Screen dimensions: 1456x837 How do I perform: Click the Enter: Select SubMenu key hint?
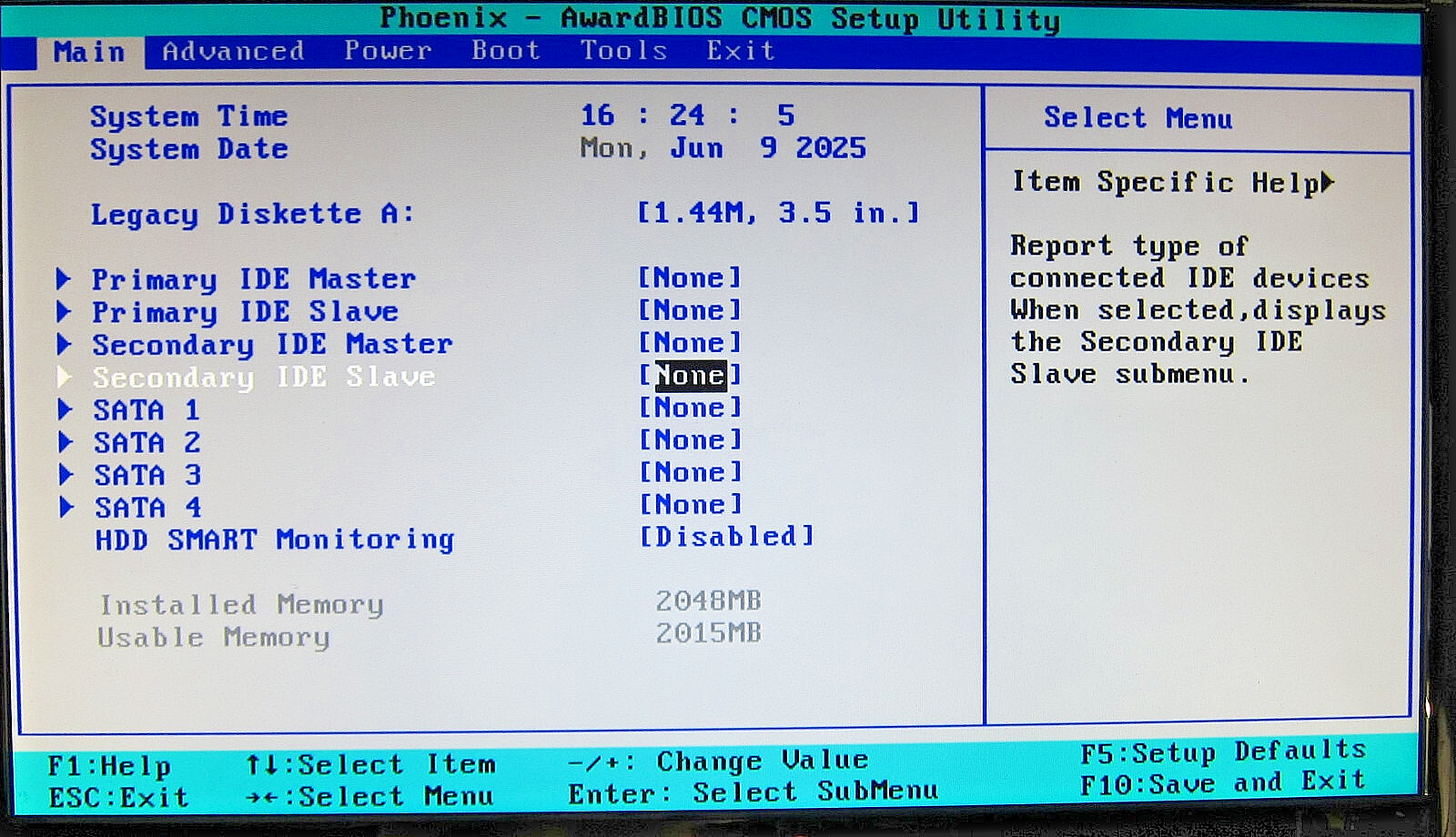click(x=753, y=792)
